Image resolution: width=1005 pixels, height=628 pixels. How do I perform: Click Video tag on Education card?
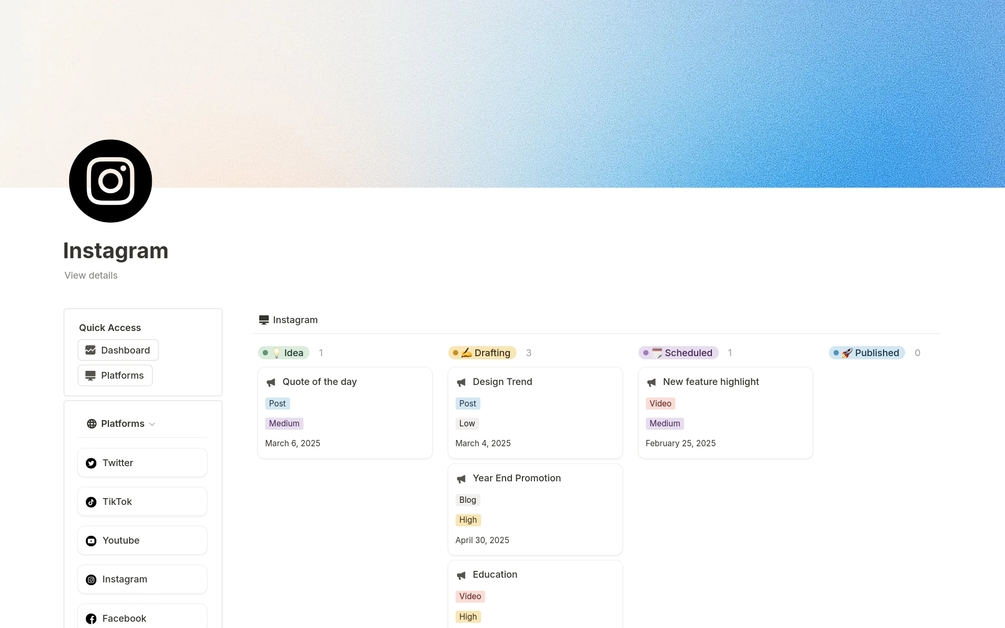click(470, 597)
